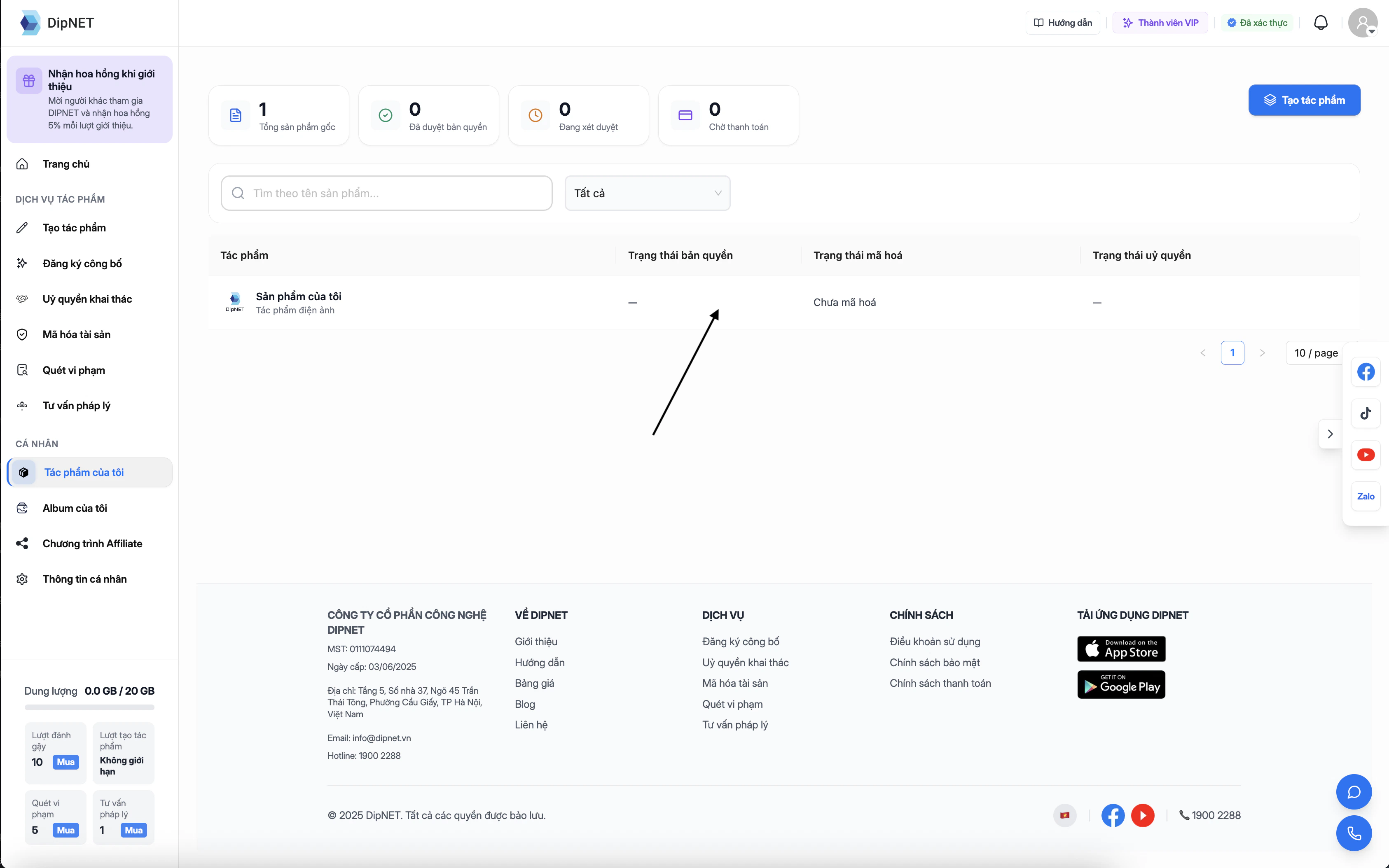Click the gift icon in referral banner
The image size is (1389, 868).
pos(29,80)
